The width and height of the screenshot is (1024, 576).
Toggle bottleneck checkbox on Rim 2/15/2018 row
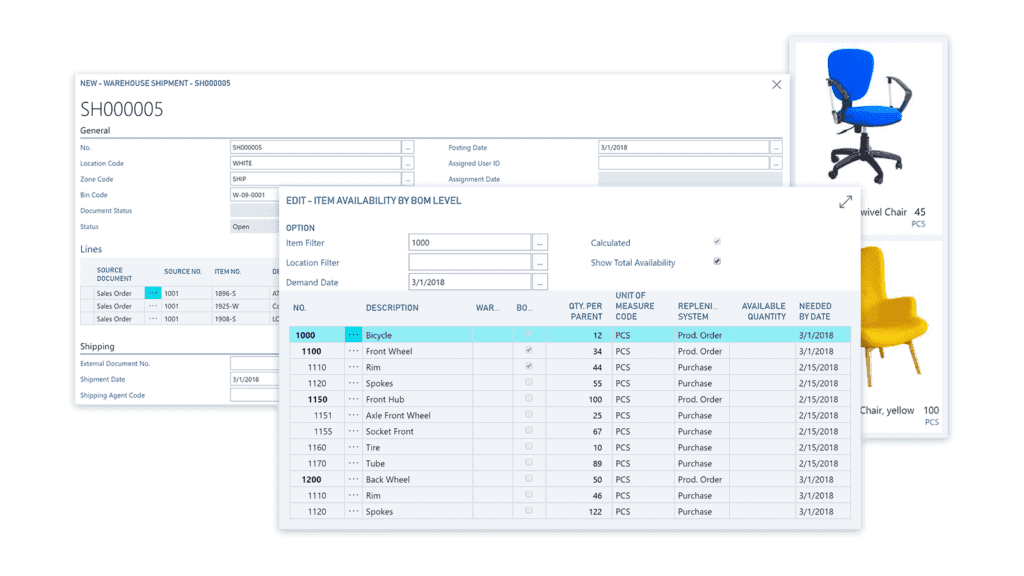point(529,366)
